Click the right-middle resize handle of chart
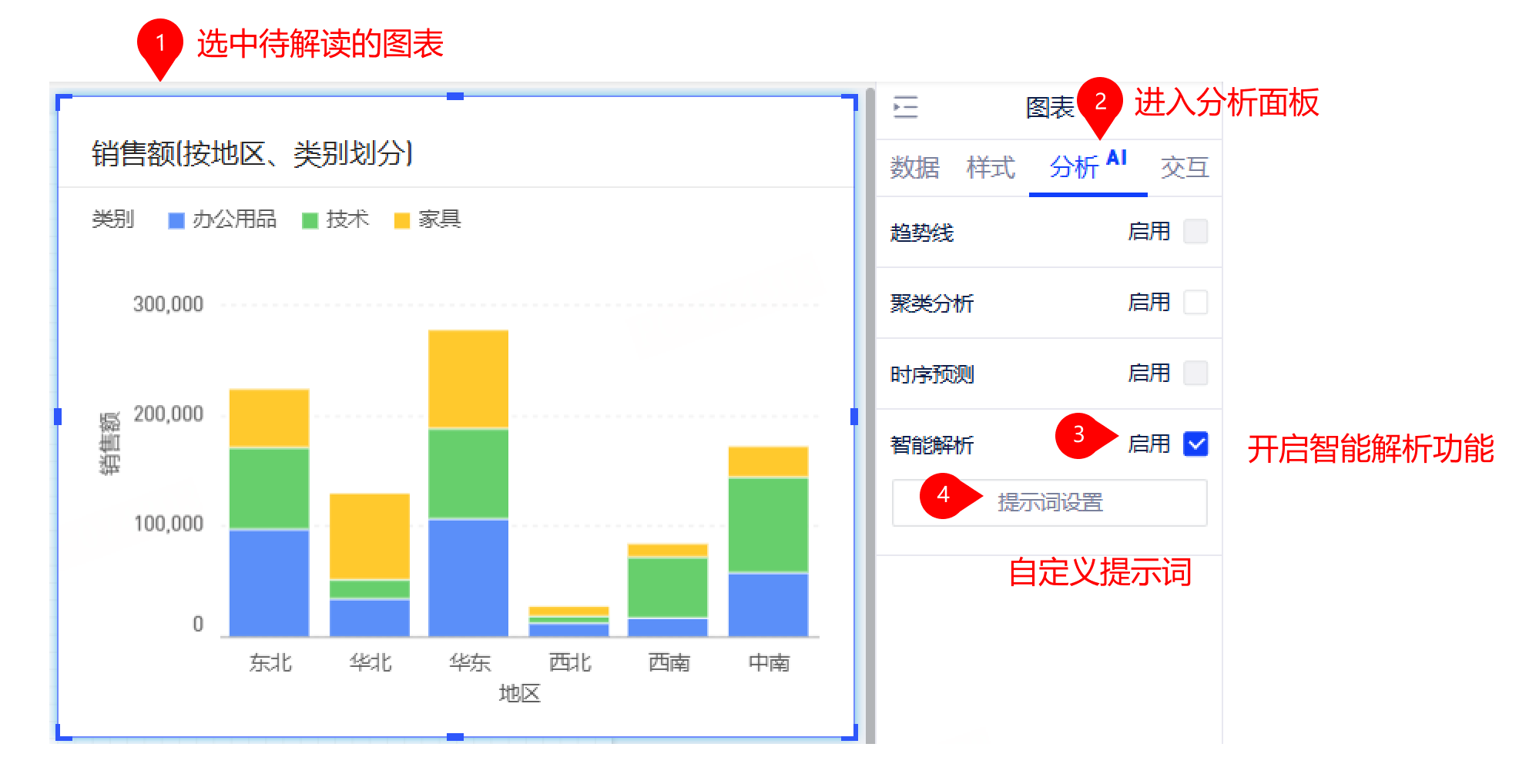Screen dimensions: 1519x784 853,417
